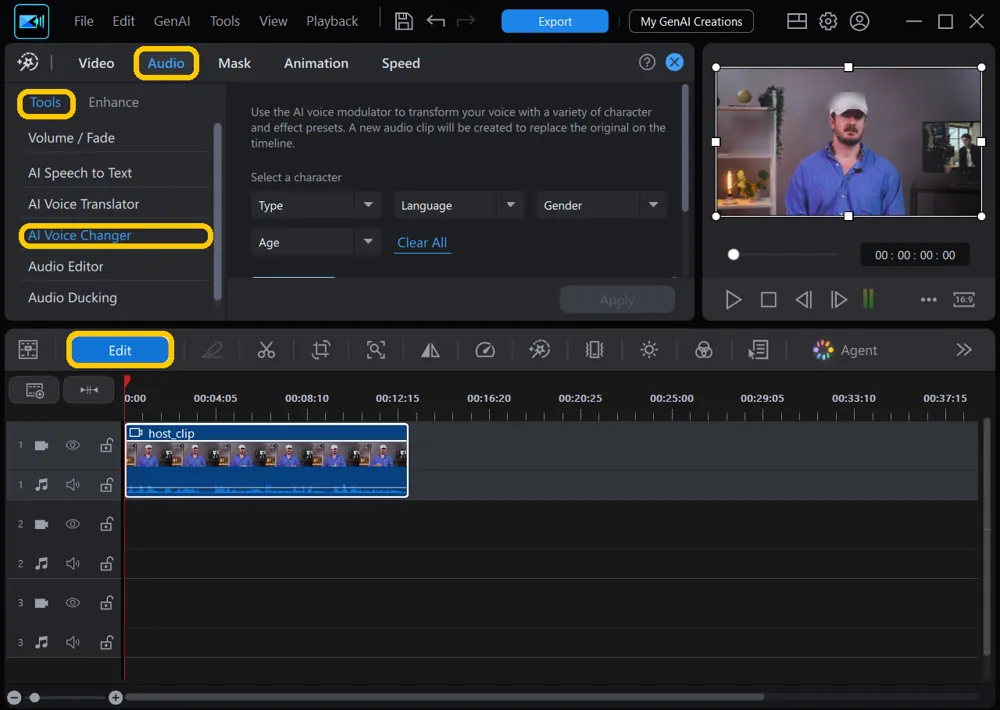This screenshot has width=1000, height=710.
Task: Lock audio track 2
Action: pyautogui.click(x=107, y=563)
